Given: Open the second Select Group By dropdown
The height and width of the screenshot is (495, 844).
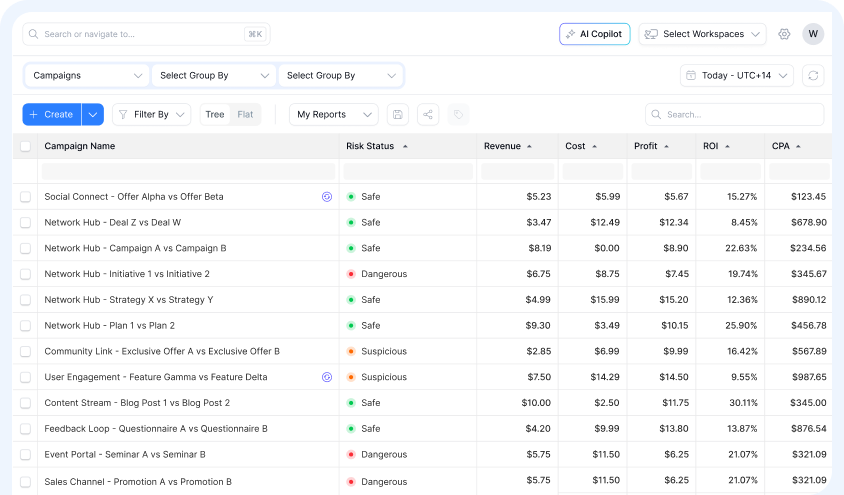Looking at the screenshot, I should pos(340,75).
